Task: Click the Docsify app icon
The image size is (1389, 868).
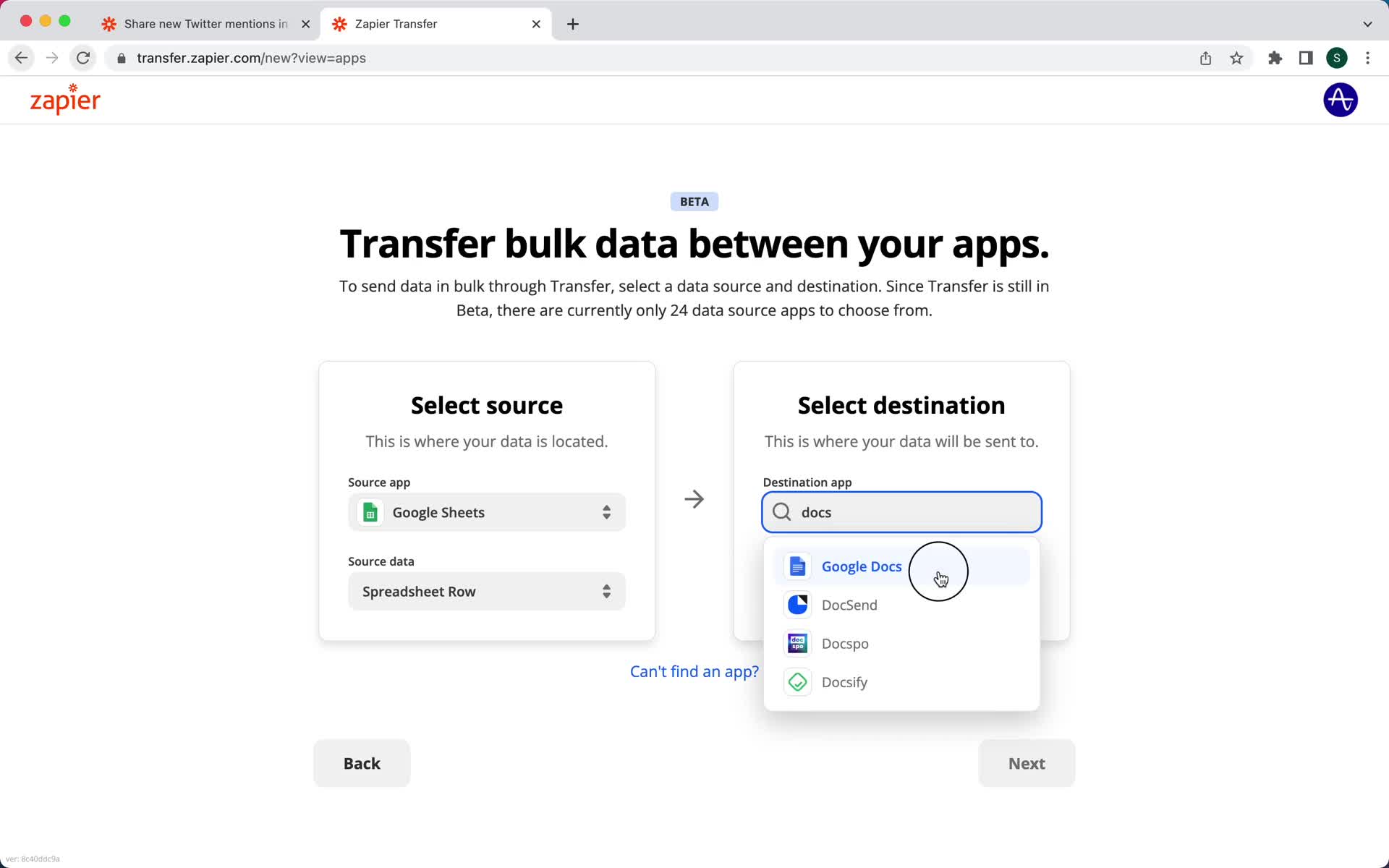Action: coord(797,681)
